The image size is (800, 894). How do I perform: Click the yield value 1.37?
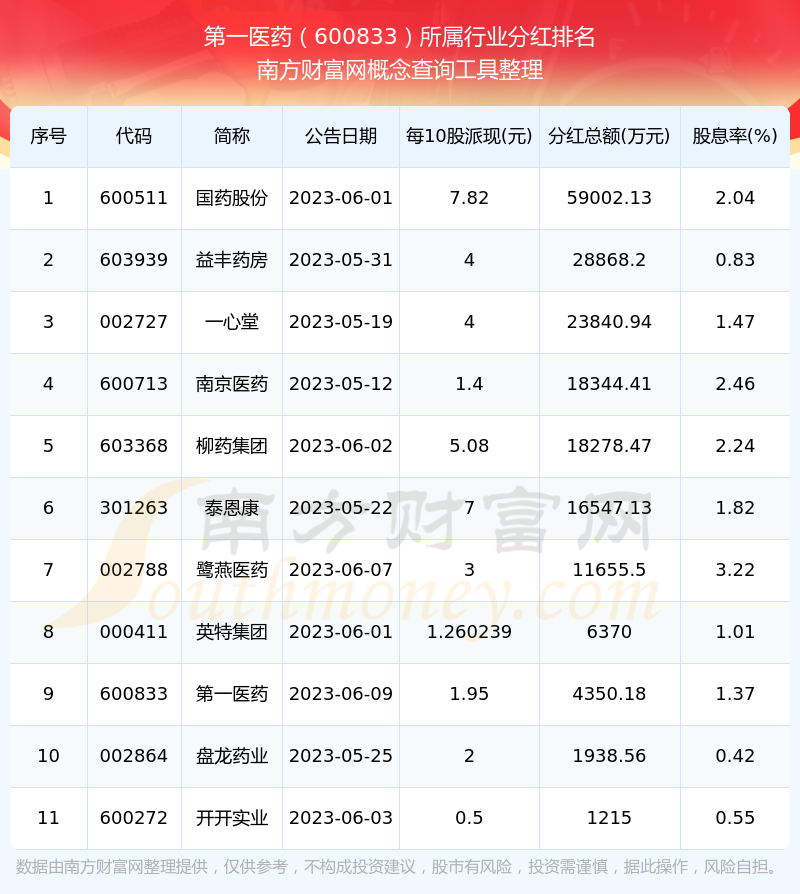[735, 694]
